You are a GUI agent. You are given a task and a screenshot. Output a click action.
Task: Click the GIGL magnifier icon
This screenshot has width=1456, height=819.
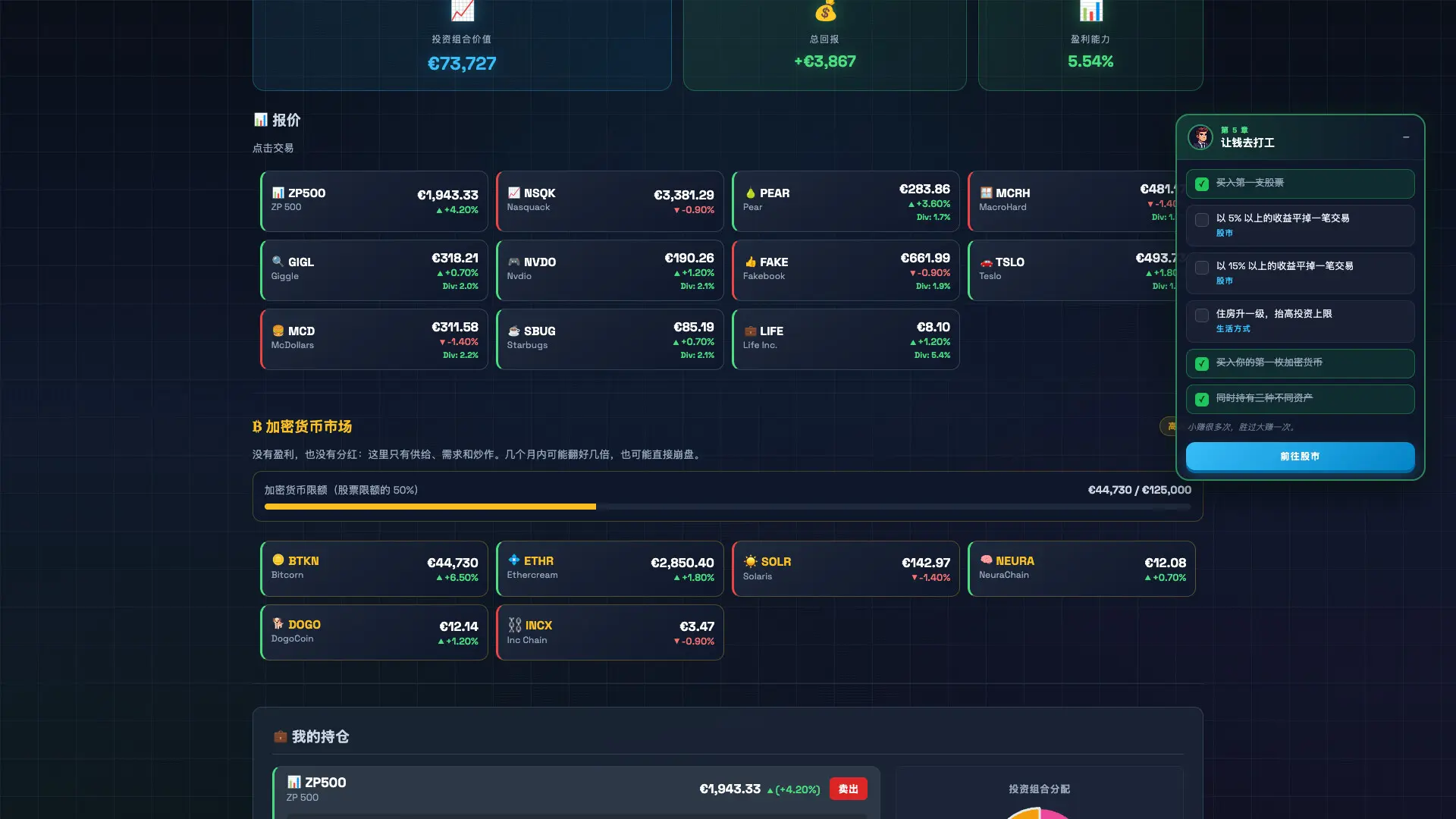(278, 262)
